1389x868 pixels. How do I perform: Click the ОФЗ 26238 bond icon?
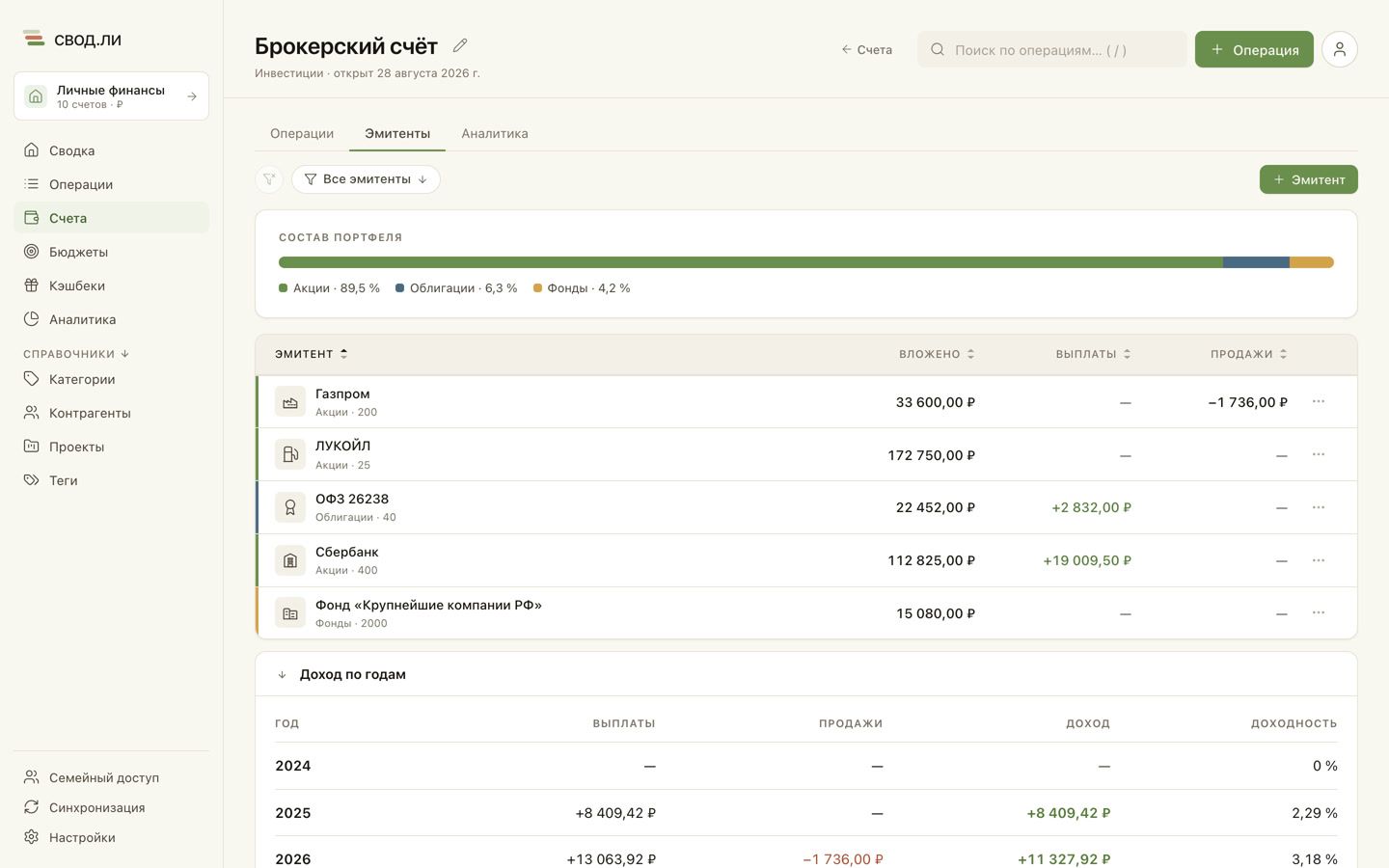click(x=290, y=507)
